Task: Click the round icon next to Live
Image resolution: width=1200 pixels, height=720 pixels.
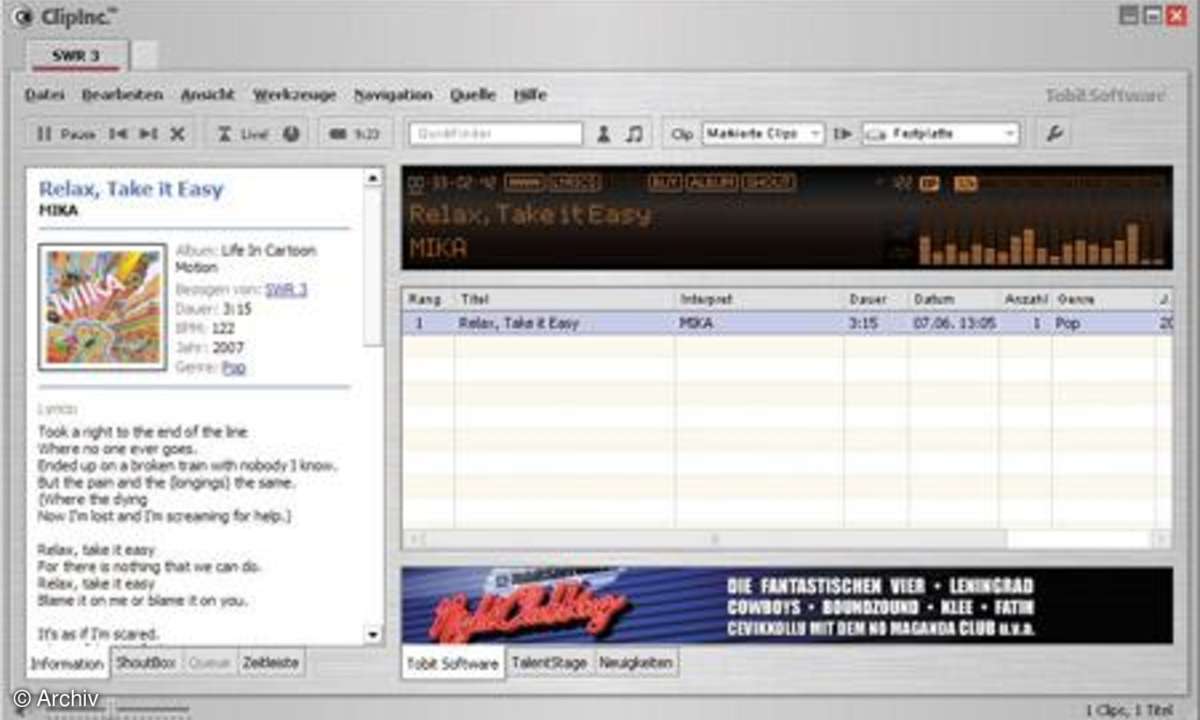Action: [x=291, y=134]
